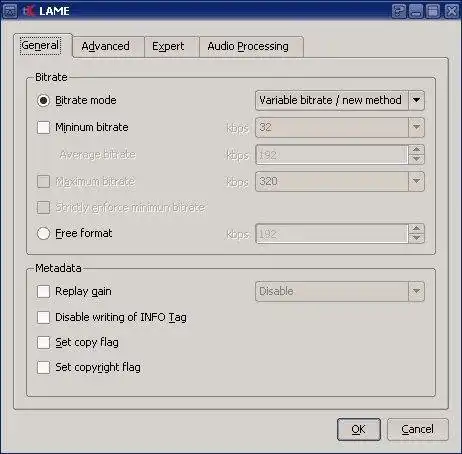
Task: Enable the Minimum bitrate checkbox
Action: pos(43,127)
